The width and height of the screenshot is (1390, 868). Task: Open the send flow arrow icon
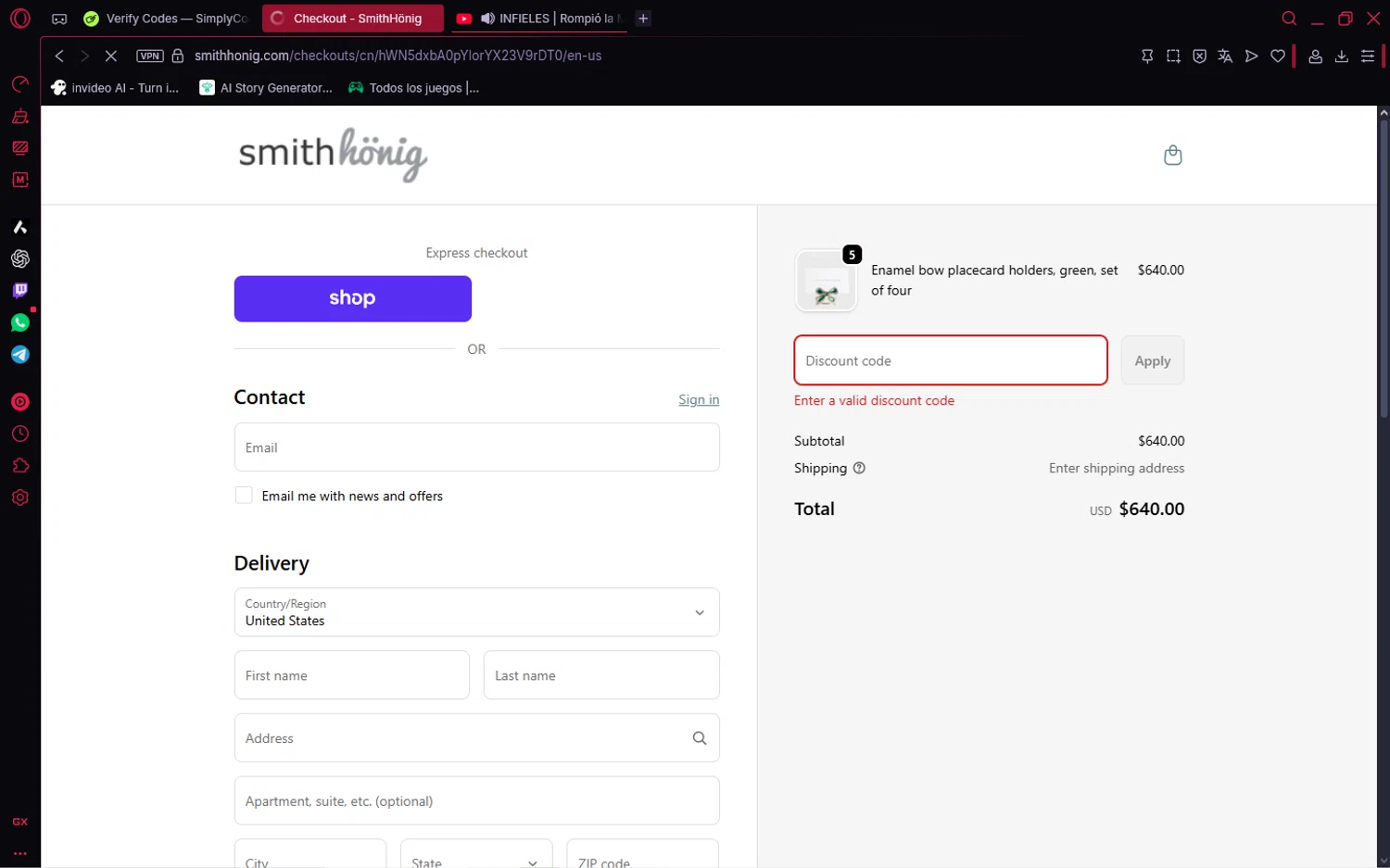tap(1251, 56)
